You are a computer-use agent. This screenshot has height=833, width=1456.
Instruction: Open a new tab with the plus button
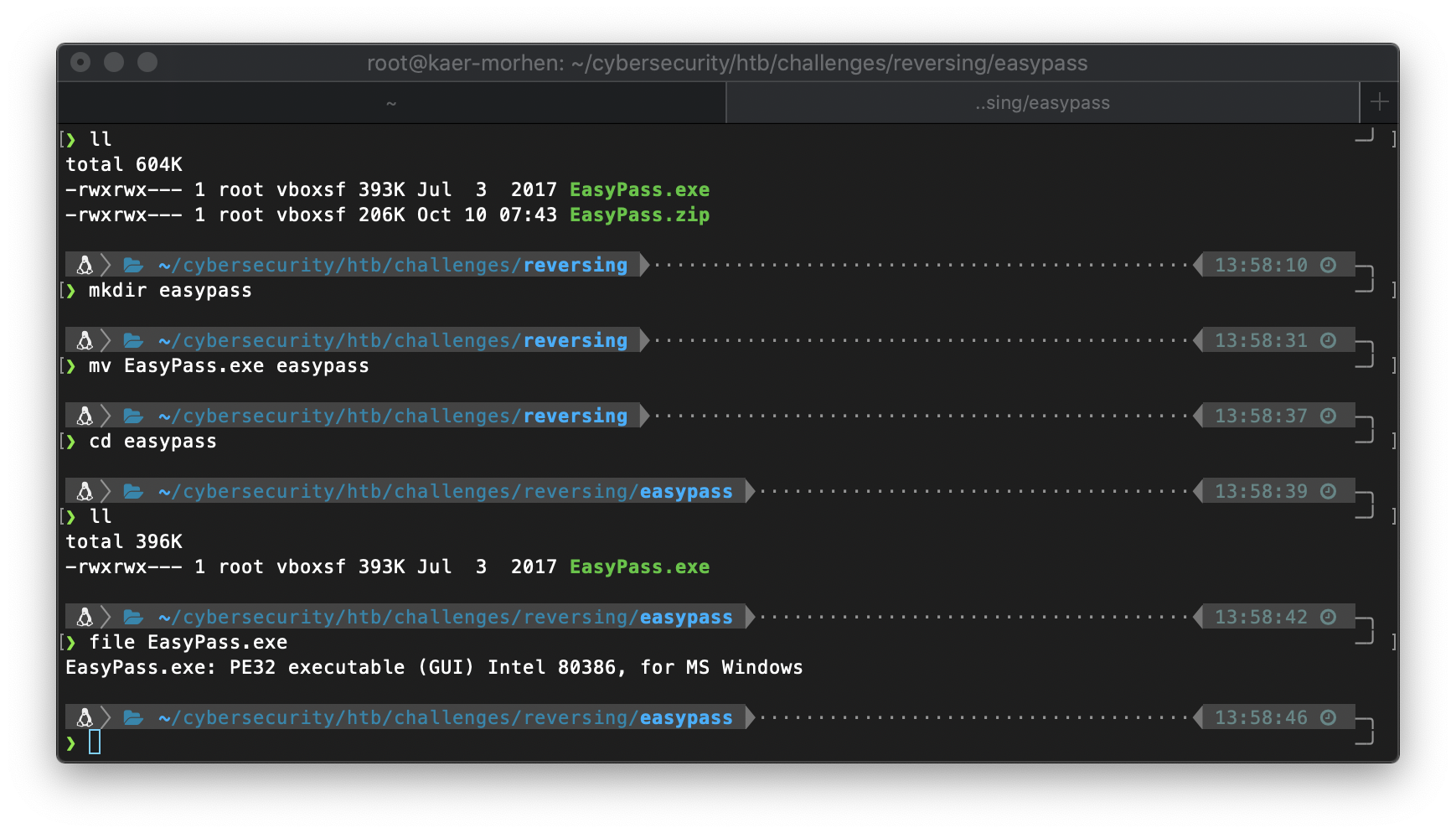pyautogui.click(x=1380, y=102)
